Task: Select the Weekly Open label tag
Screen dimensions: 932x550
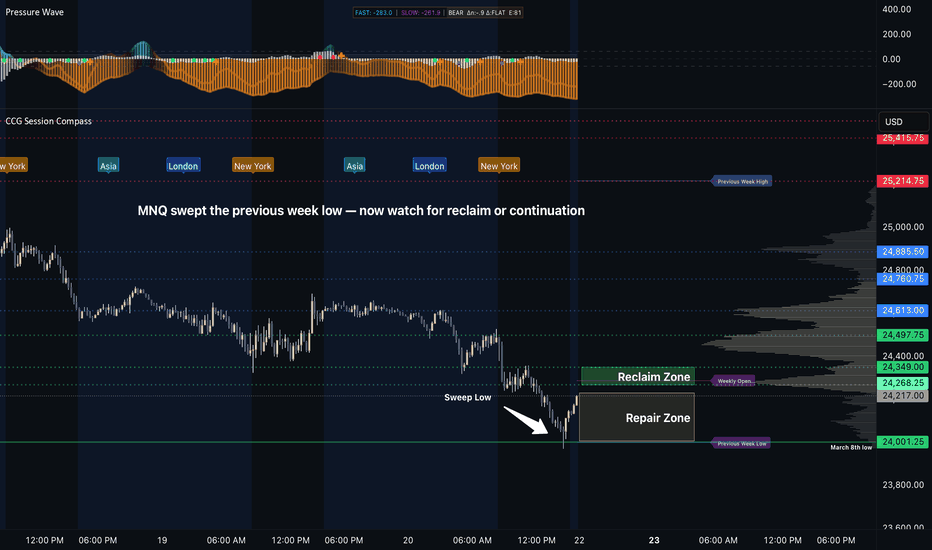Action: click(733, 381)
